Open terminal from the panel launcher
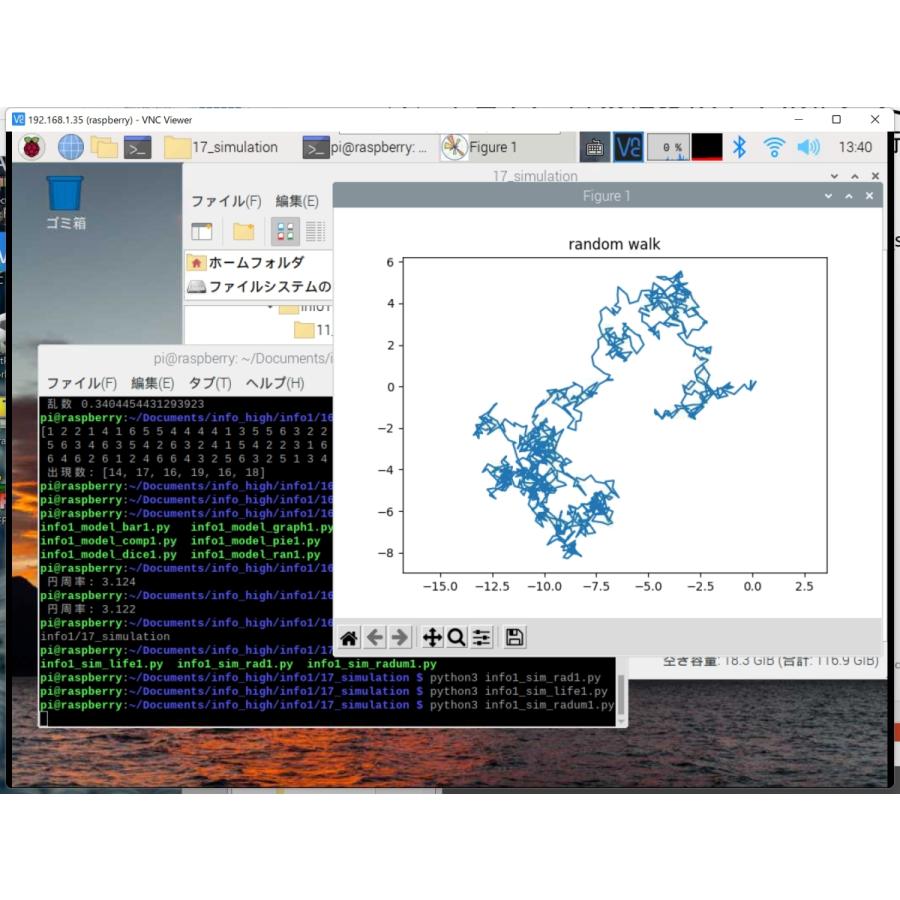The width and height of the screenshot is (900, 900). [x=137, y=147]
